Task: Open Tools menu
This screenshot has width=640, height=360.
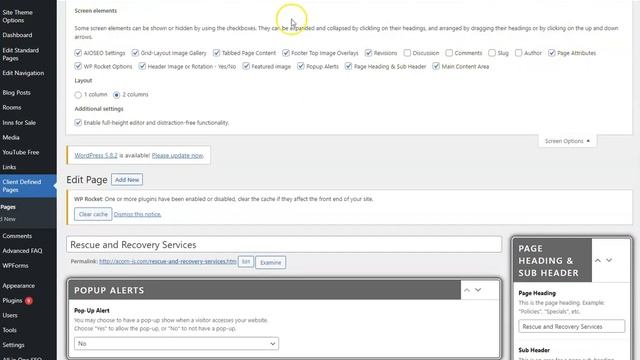Action: (x=9, y=330)
